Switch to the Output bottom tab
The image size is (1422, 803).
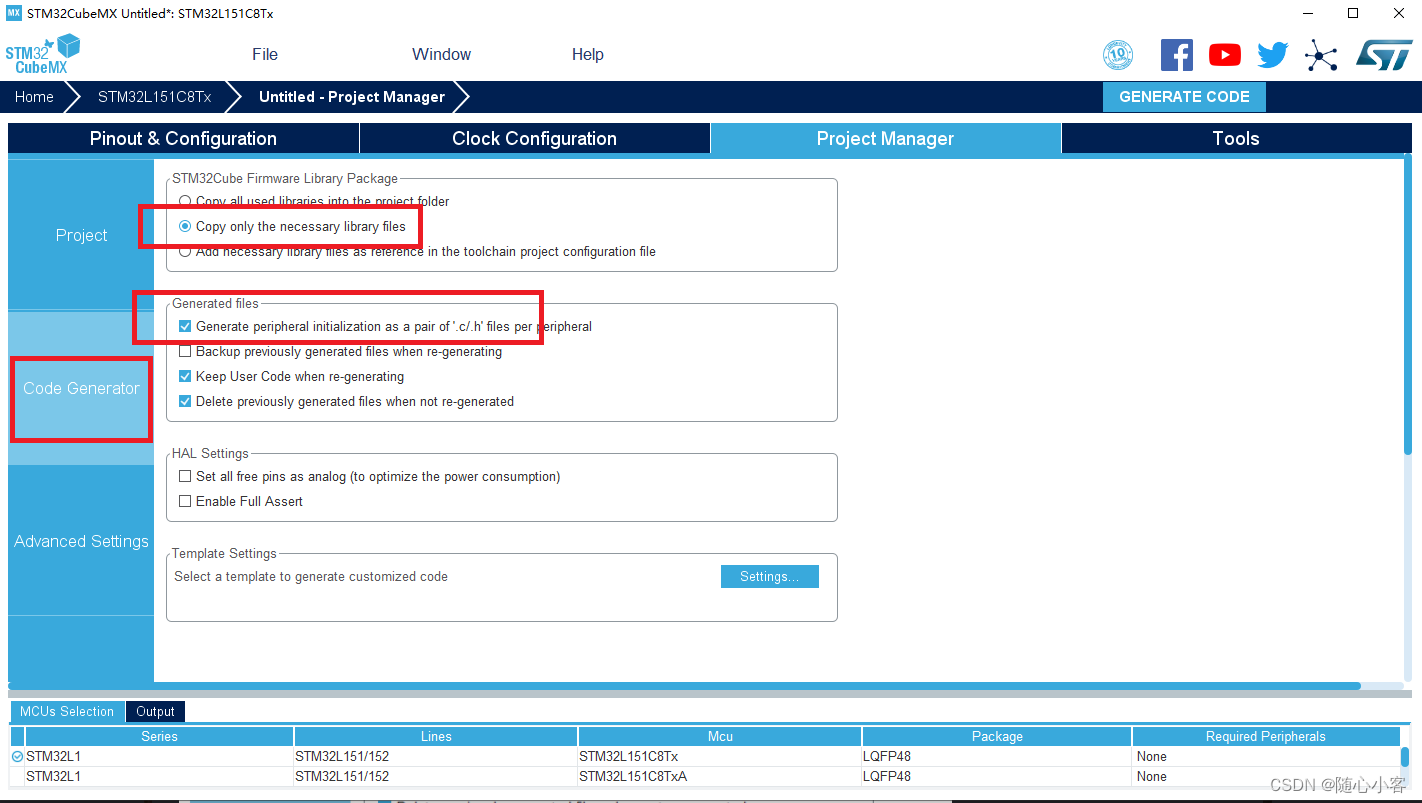pyautogui.click(x=155, y=711)
